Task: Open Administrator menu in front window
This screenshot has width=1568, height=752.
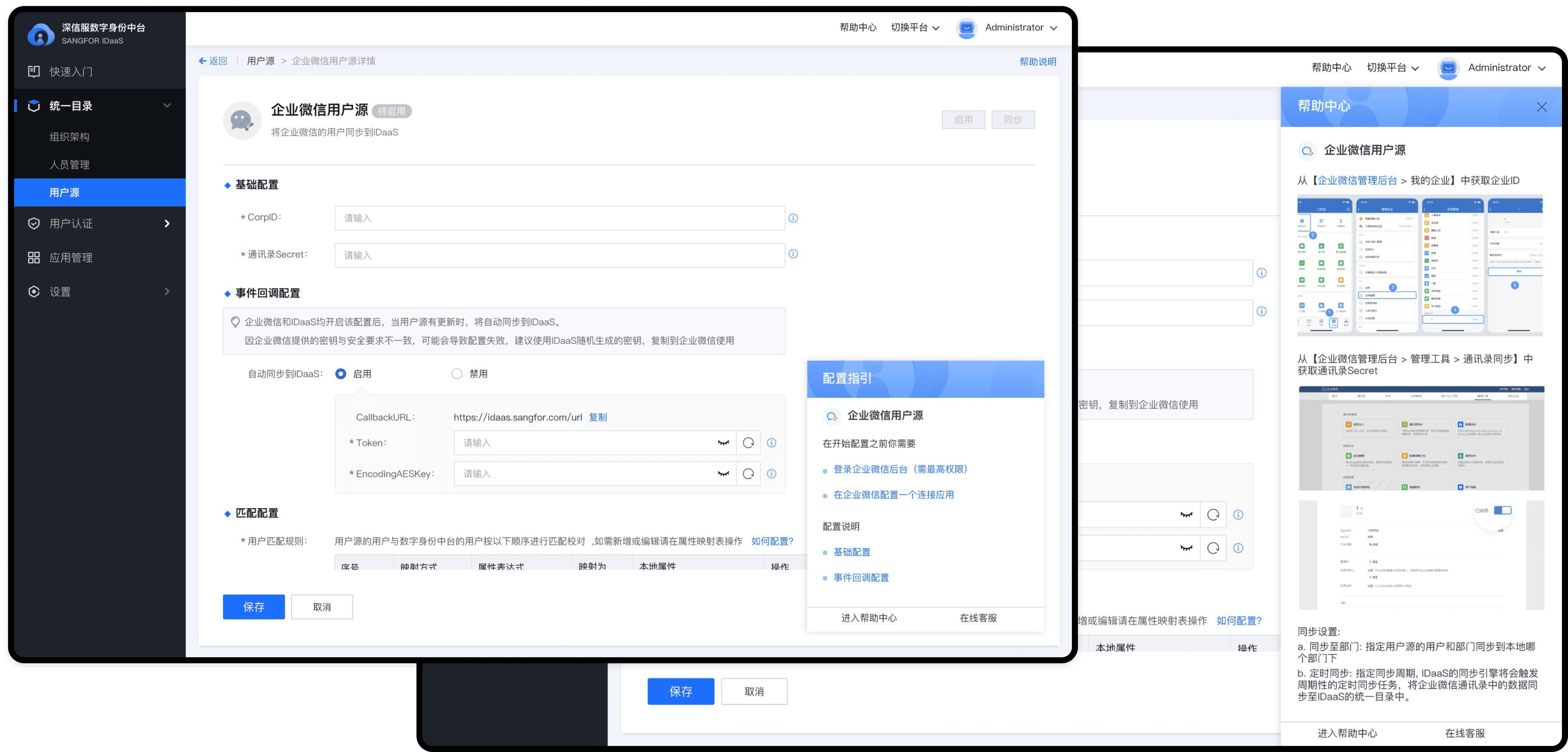Action: pyautogui.click(x=1021, y=27)
